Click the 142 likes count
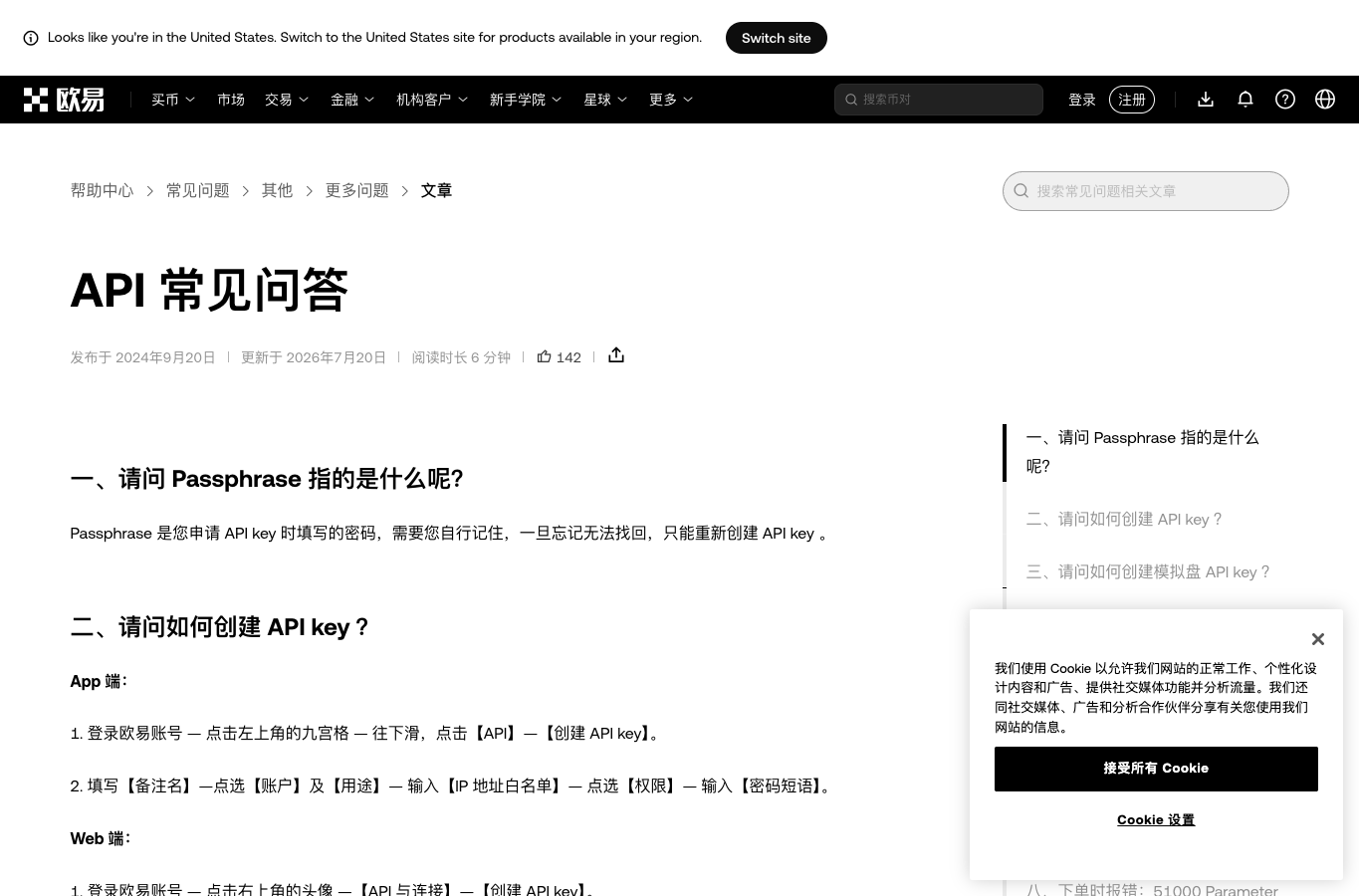1359x896 pixels. [568, 357]
